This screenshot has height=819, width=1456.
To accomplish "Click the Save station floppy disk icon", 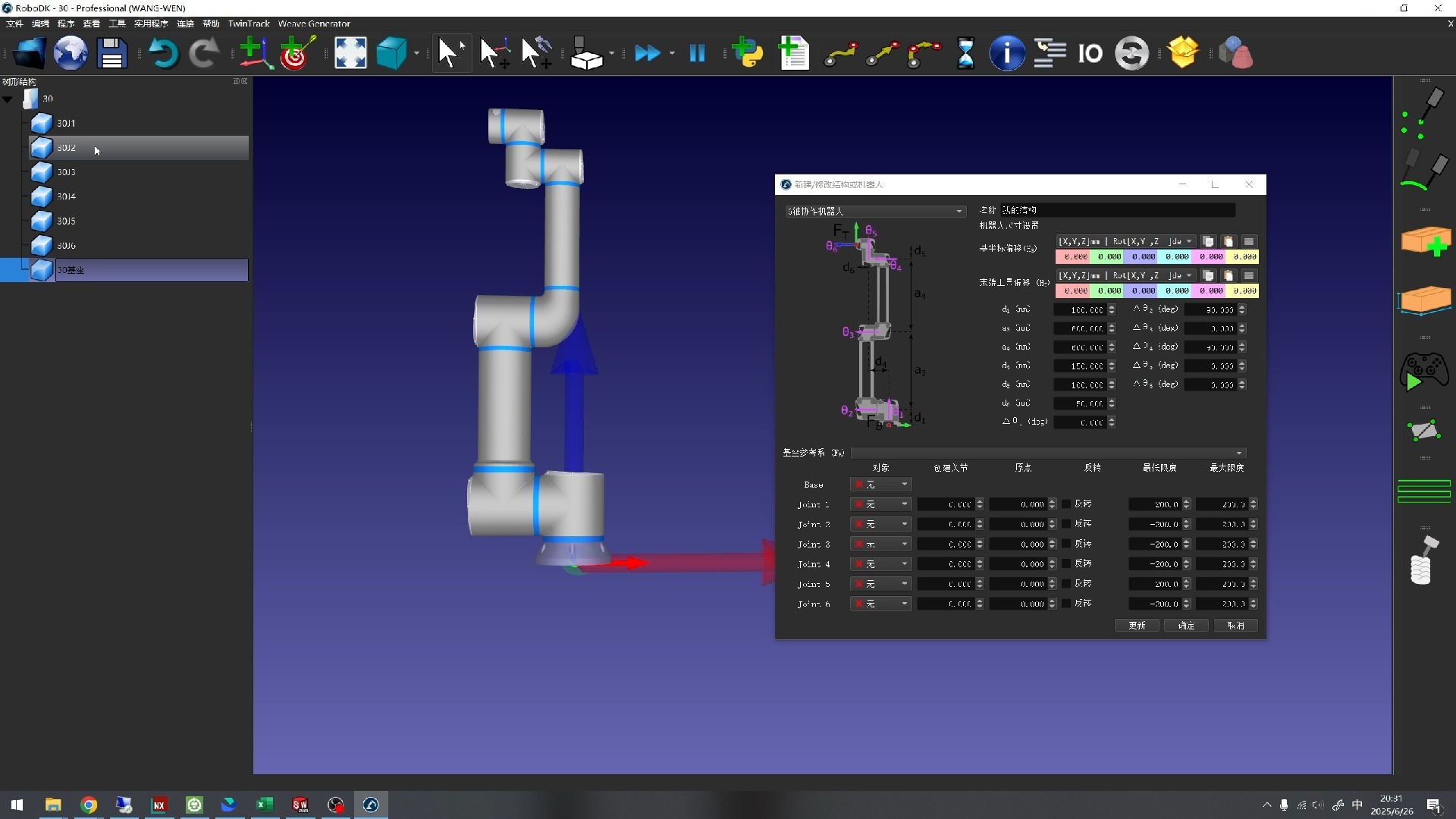I will point(112,54).
